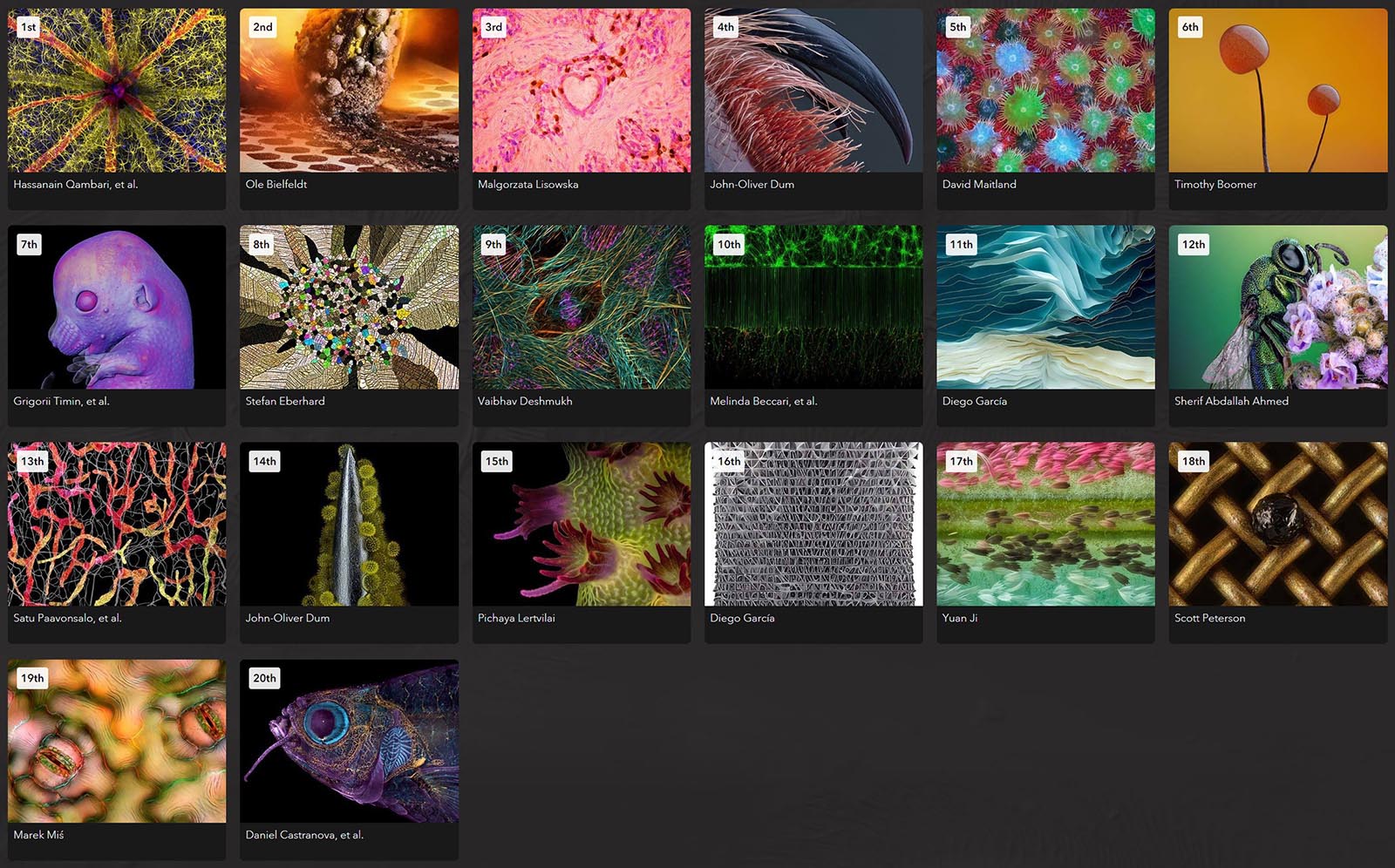Click the name Sherif Abdallah Ahmed
The image size is (1395, 868).
pyautogui.click(x=1231, y=401)
